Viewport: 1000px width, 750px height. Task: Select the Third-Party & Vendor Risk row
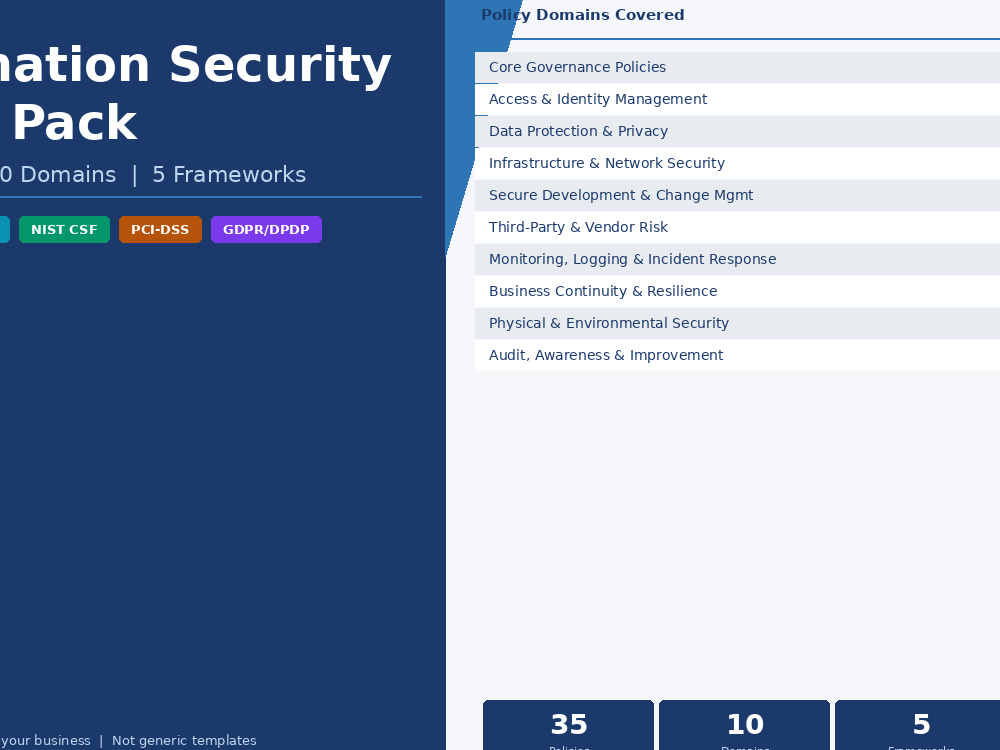(737, 227)
